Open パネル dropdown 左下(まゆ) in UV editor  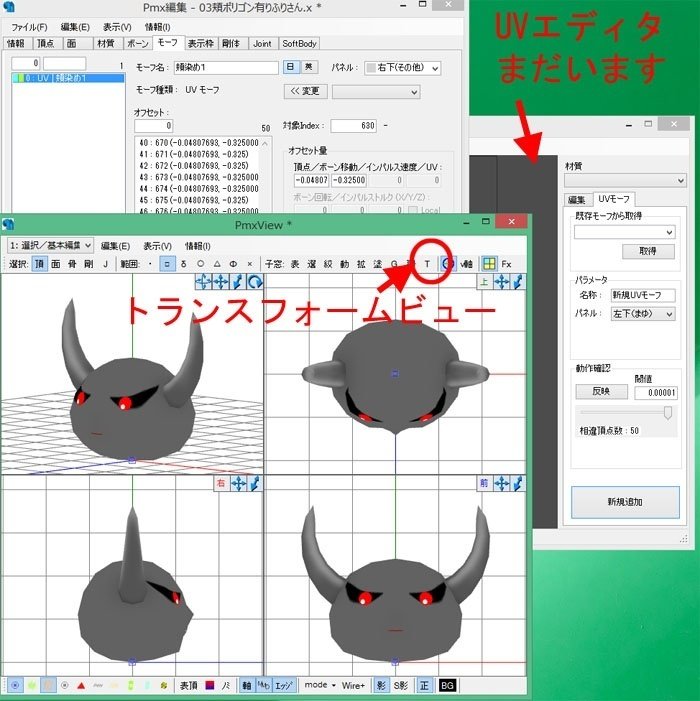[x=643, y=314]
